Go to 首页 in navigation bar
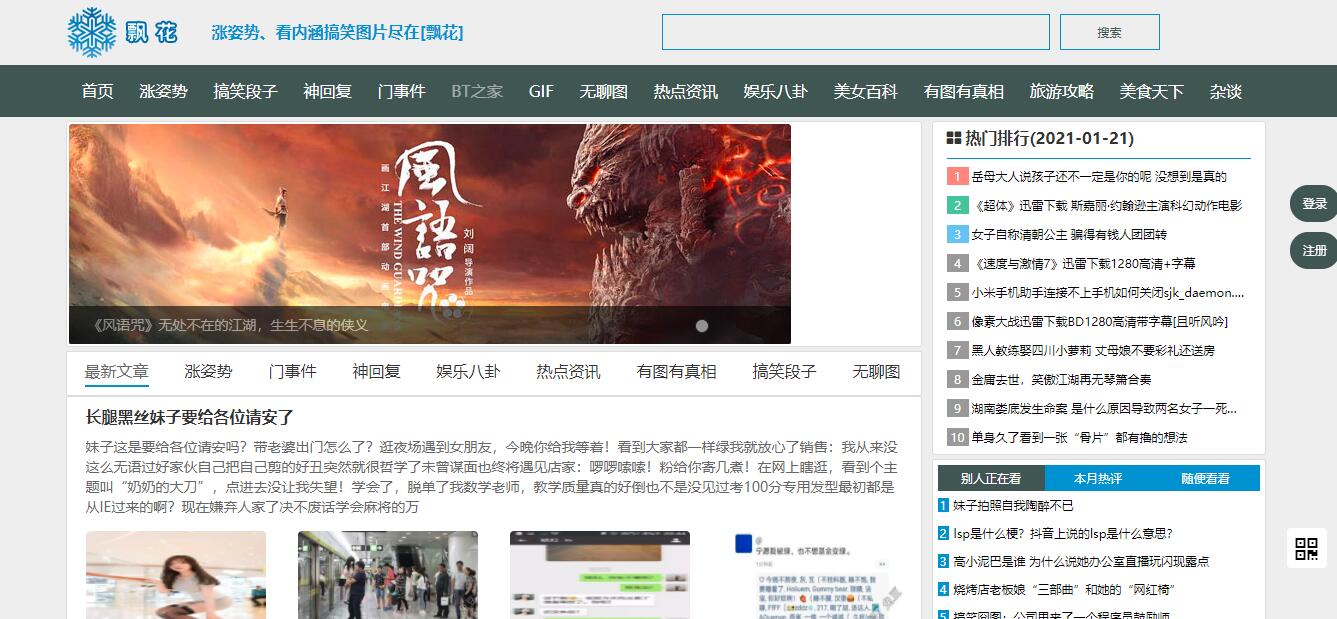The image size is (1337, 619). pos(98,91)
